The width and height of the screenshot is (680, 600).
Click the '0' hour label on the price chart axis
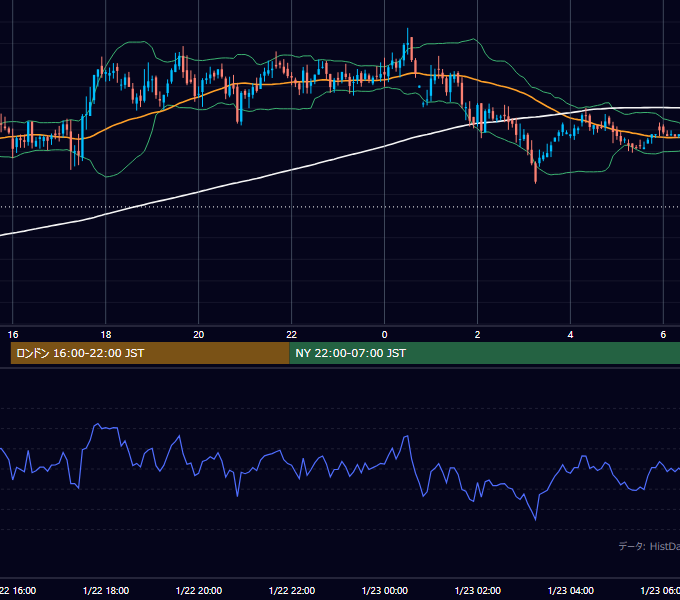click(x=384, y=335)
